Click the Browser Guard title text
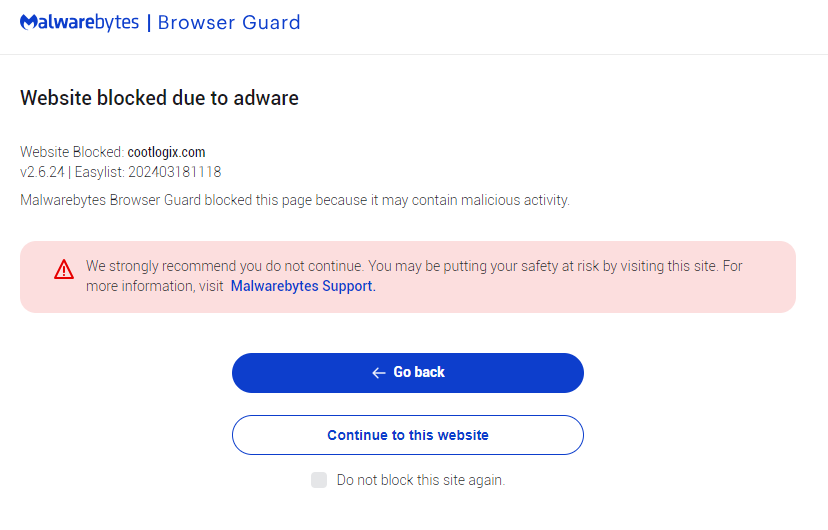 click(229, 22)
